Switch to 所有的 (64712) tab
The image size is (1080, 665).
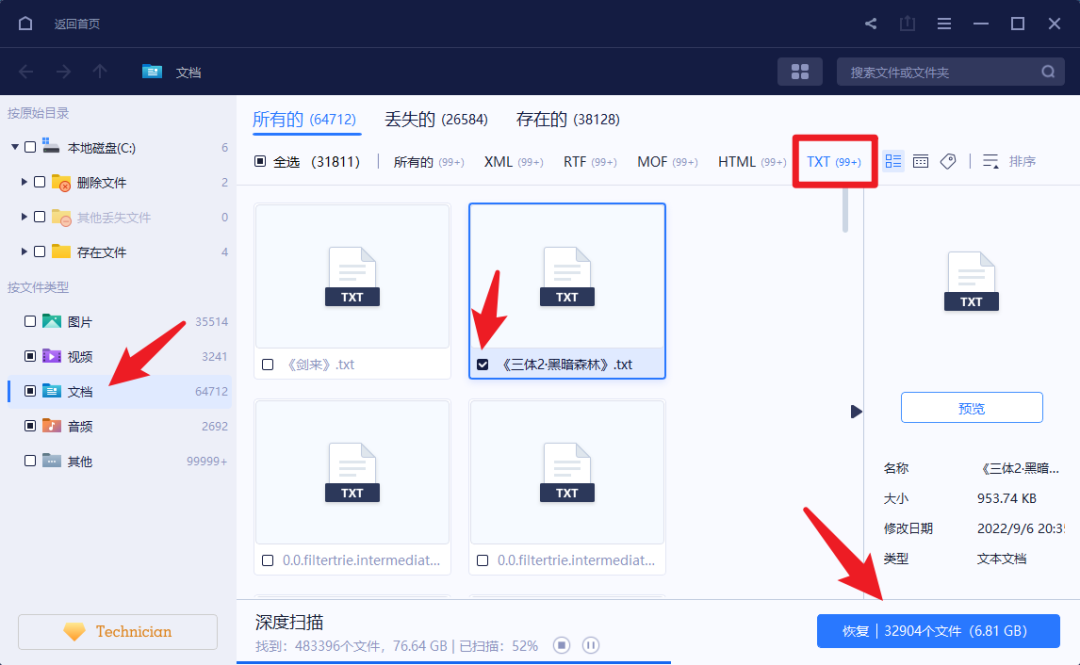point(304,119)
